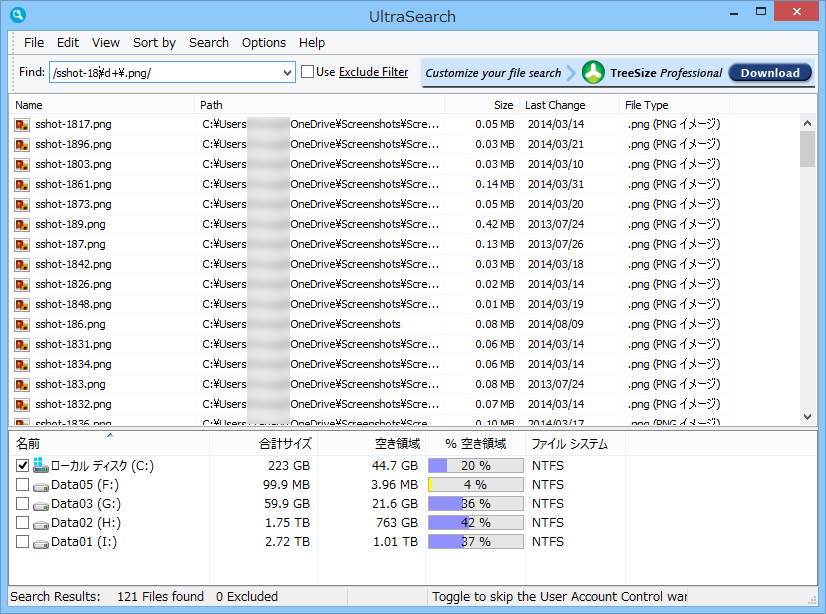The height and width of the screenshot is (614, 826).
Task: Click the UAC toggle text in status bar
Action: (559, 596)
